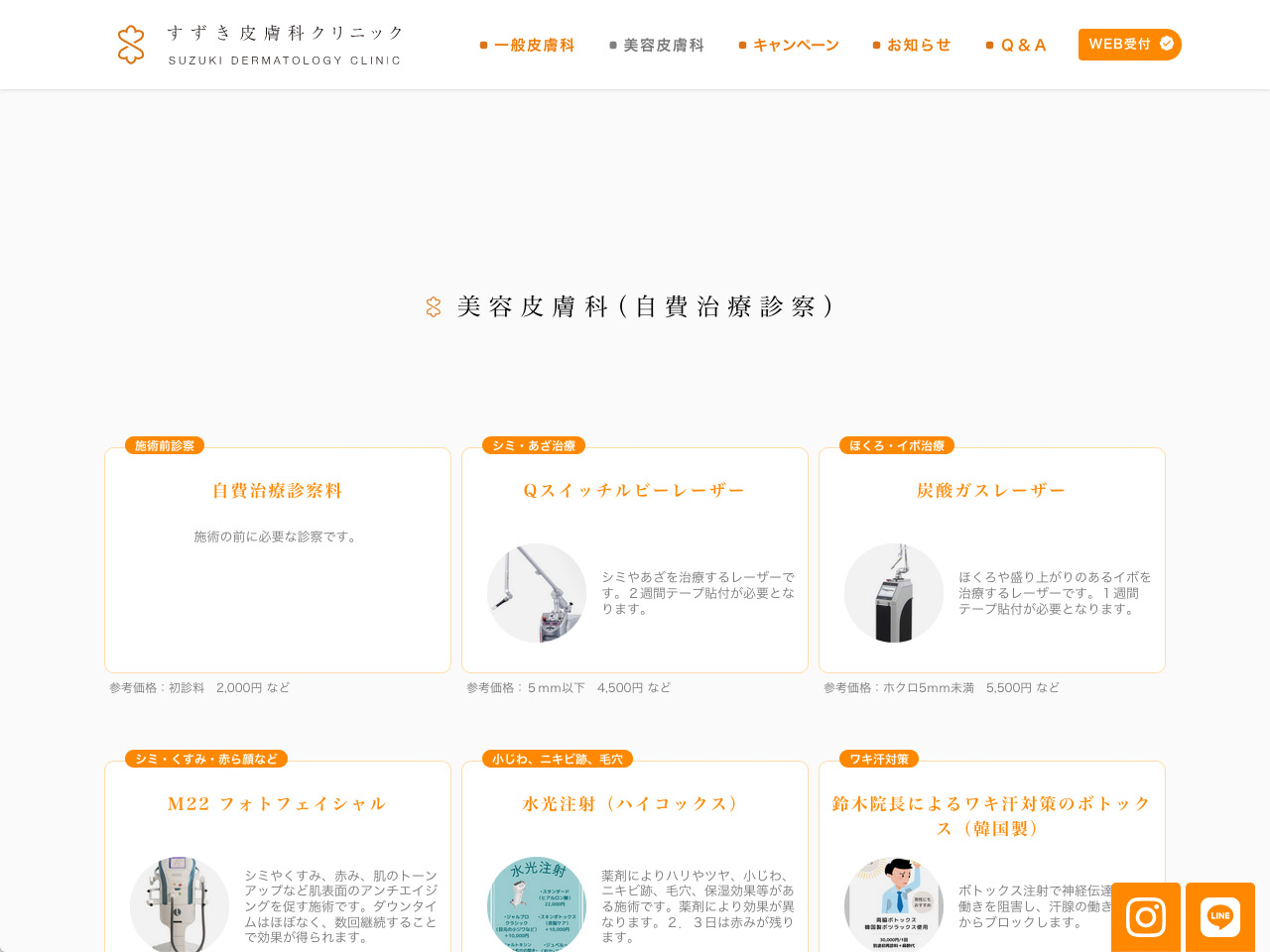Click the 初診料 2,000円 reference price text
Viewport: 1270px width, 952px height.
pyautogui.click(x=199, y=687)
